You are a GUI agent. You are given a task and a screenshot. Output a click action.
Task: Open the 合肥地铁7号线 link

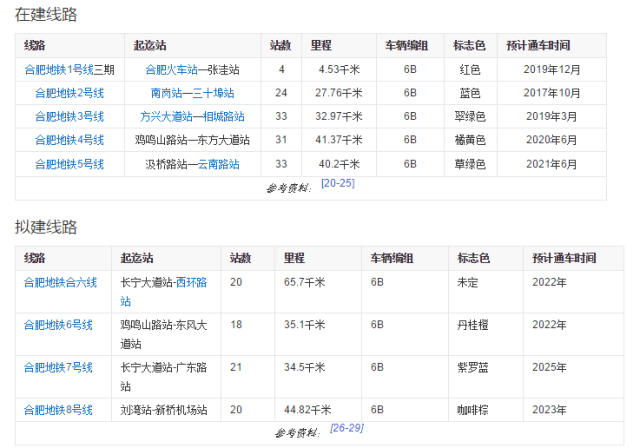58,367
